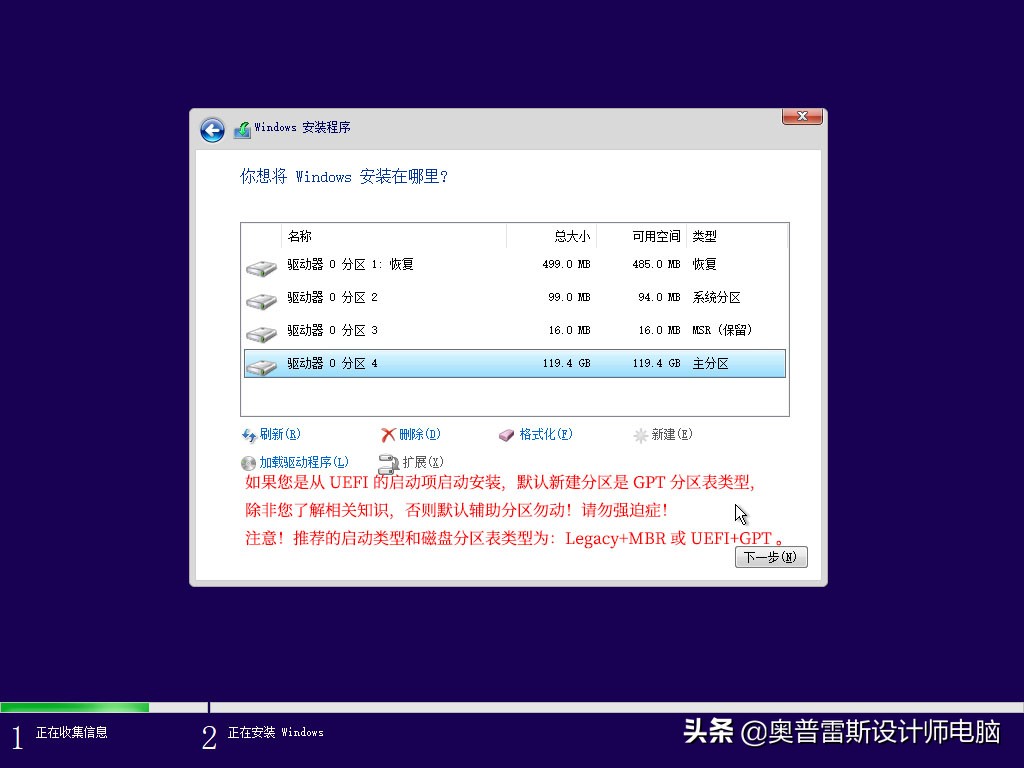Click the eraser-shaped 格式化 (Format) icon
Viewport: 1024px width, 768px height.
pos(506,434)
